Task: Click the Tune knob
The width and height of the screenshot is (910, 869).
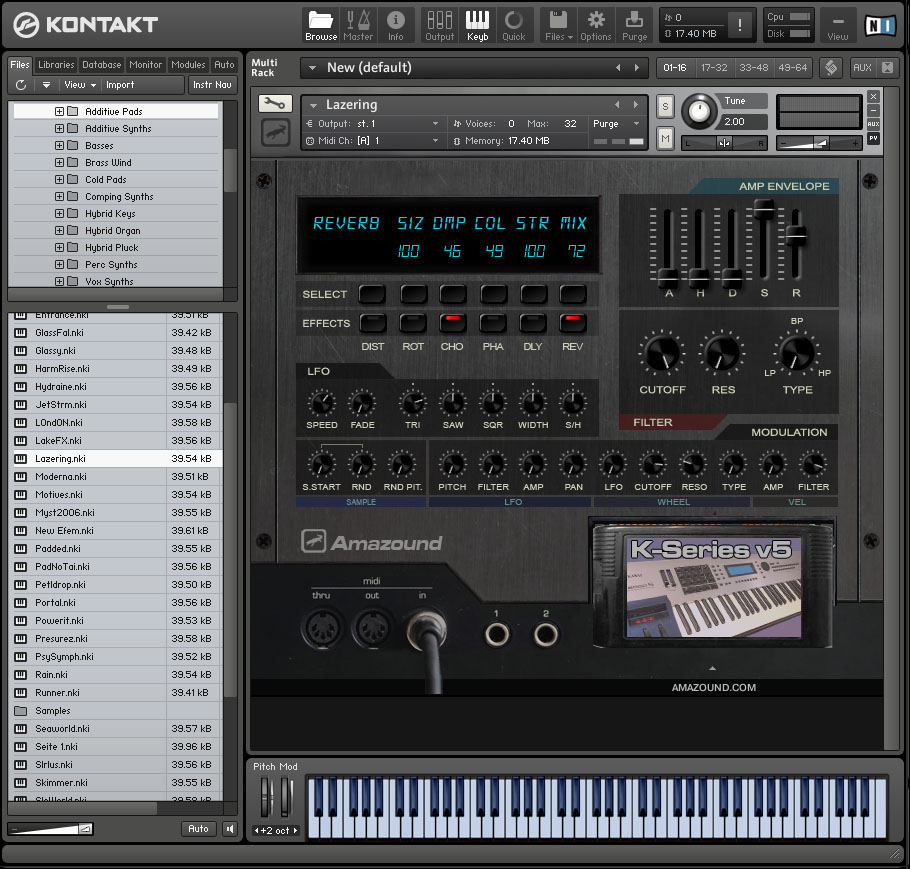Action: click(x=699, y=111)
